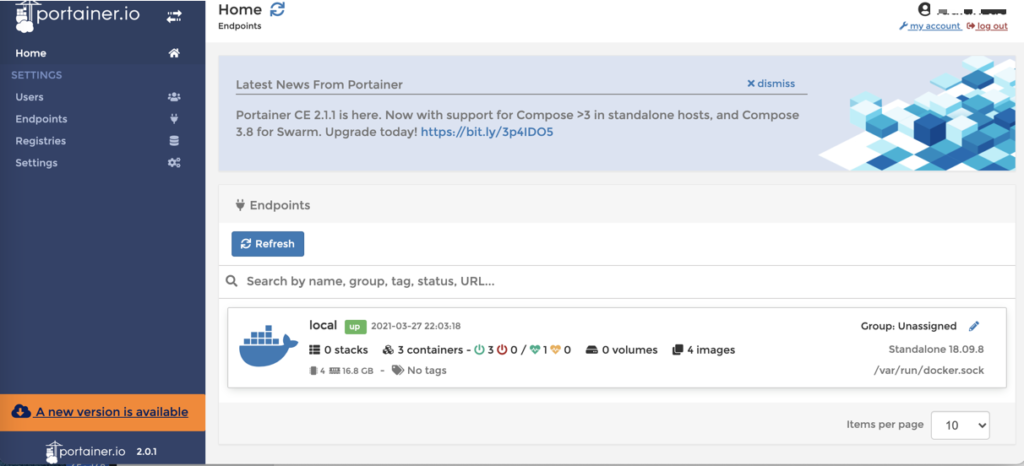Viewport: 1024px width, 466px height.
Task: Click 'Latest News From Portainer' heading
Action: click(x=319, y=85)
